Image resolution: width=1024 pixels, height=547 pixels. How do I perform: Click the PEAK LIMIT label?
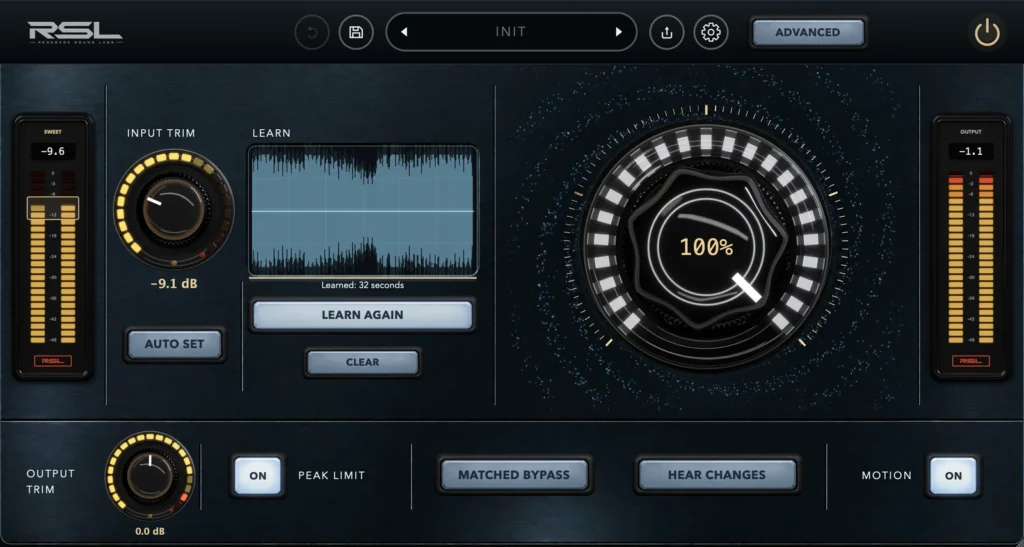coord(332,475)
